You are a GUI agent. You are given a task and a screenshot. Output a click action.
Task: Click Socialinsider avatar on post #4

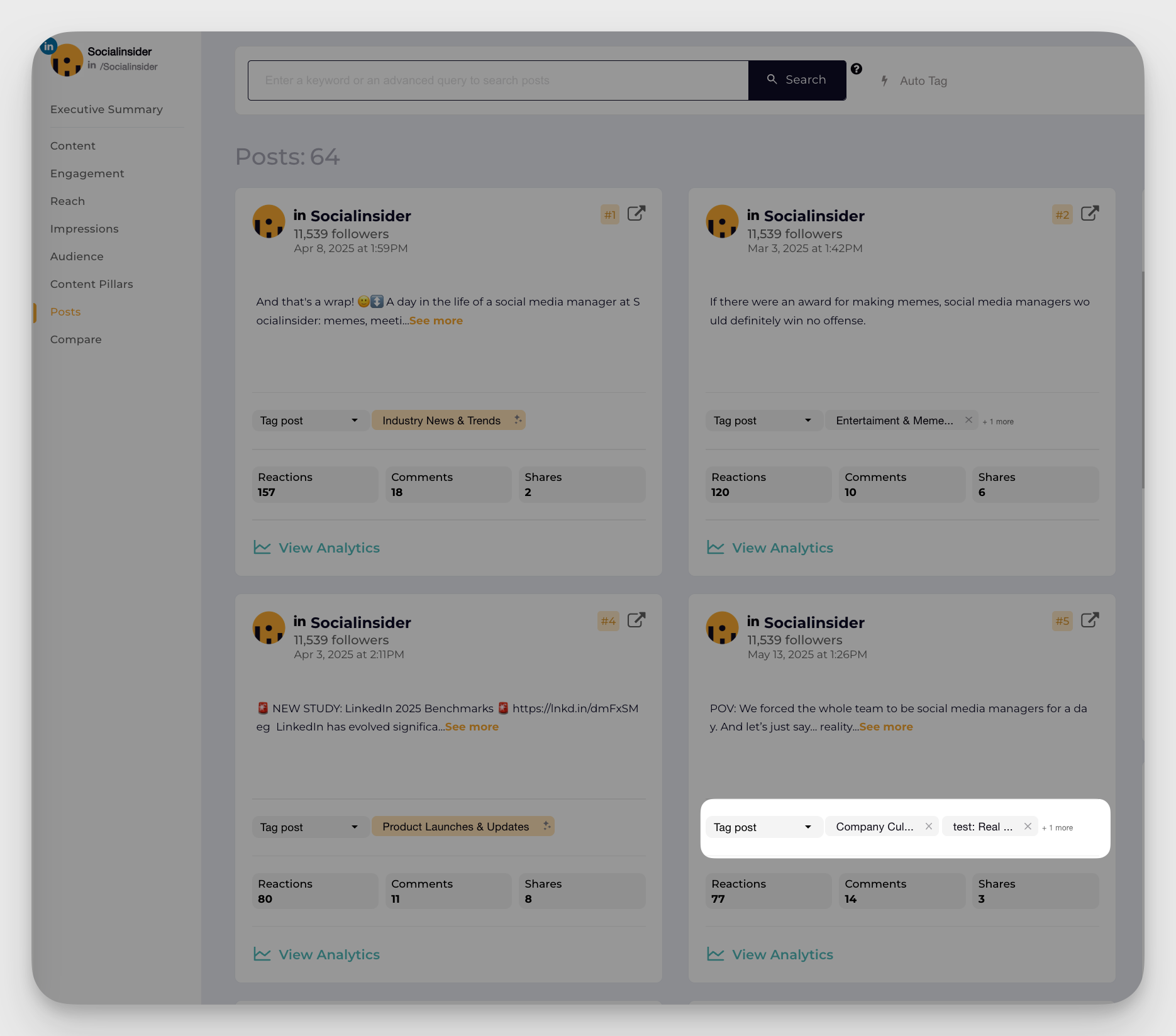[269, 628]
